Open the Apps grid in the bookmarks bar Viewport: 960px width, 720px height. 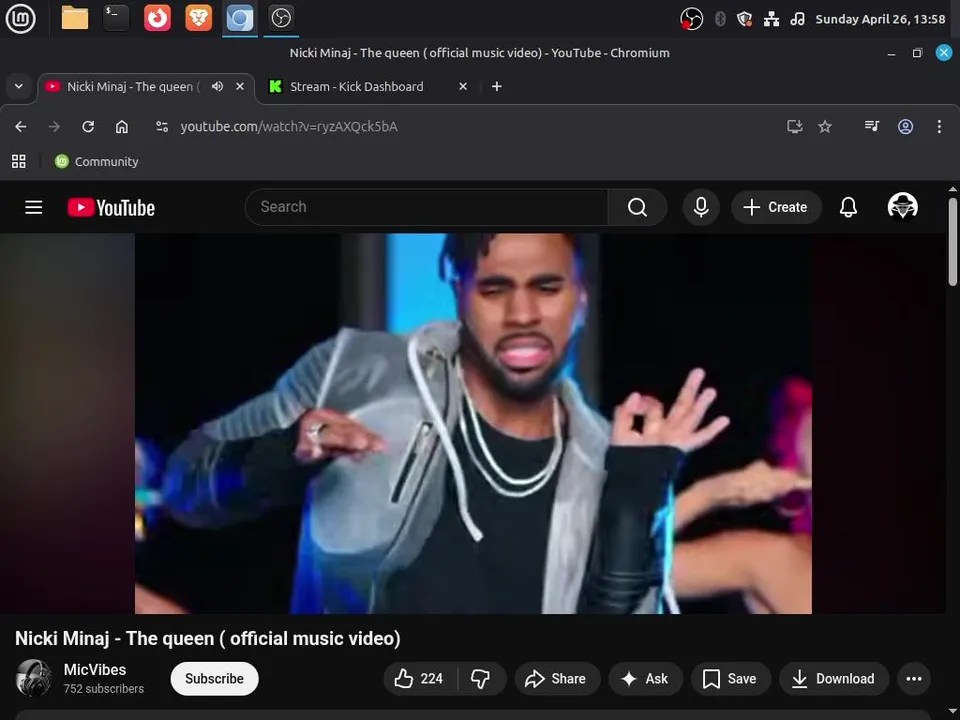(x=19, y=162)
